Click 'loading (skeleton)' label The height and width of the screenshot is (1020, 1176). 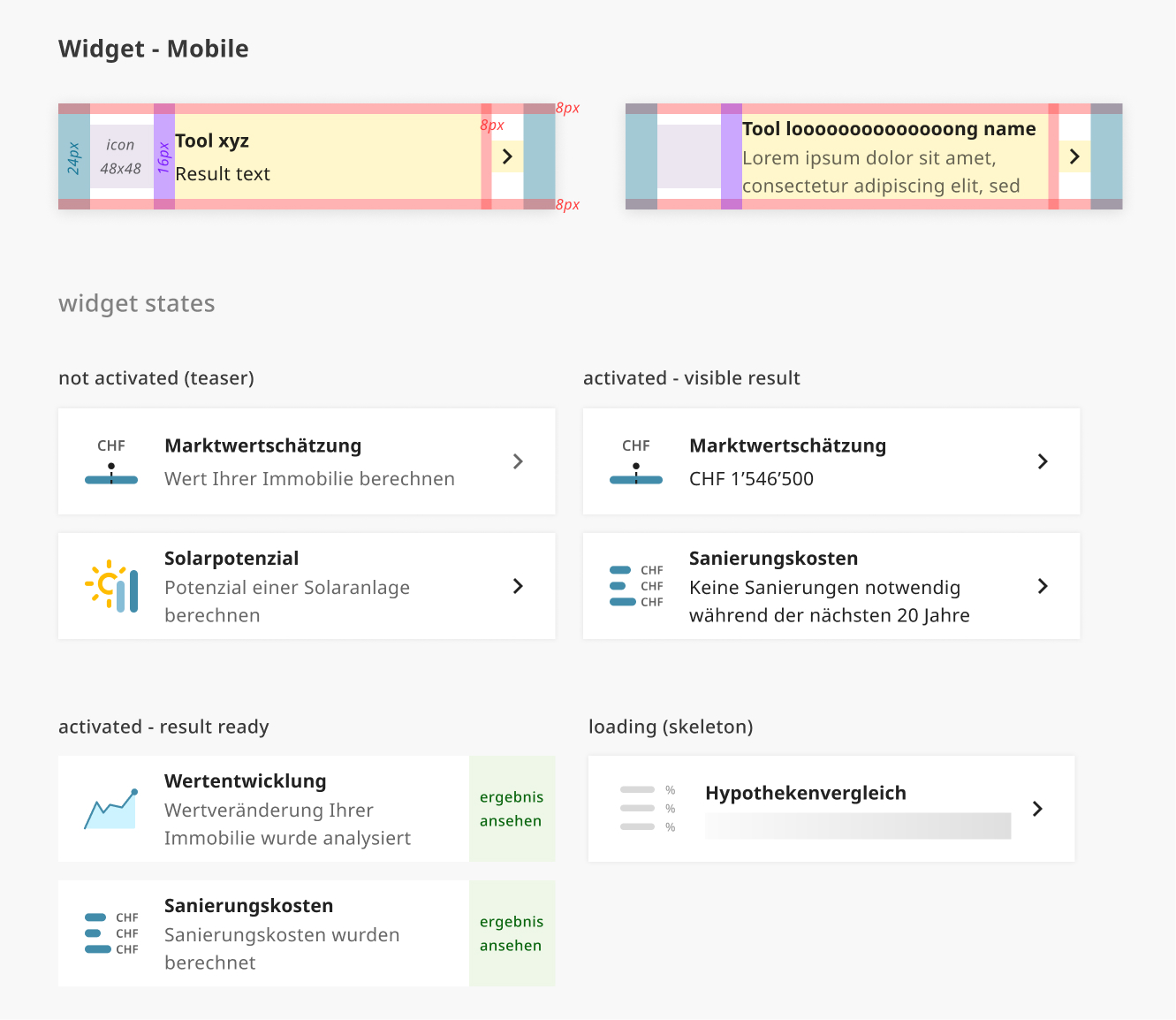(671, 727)
